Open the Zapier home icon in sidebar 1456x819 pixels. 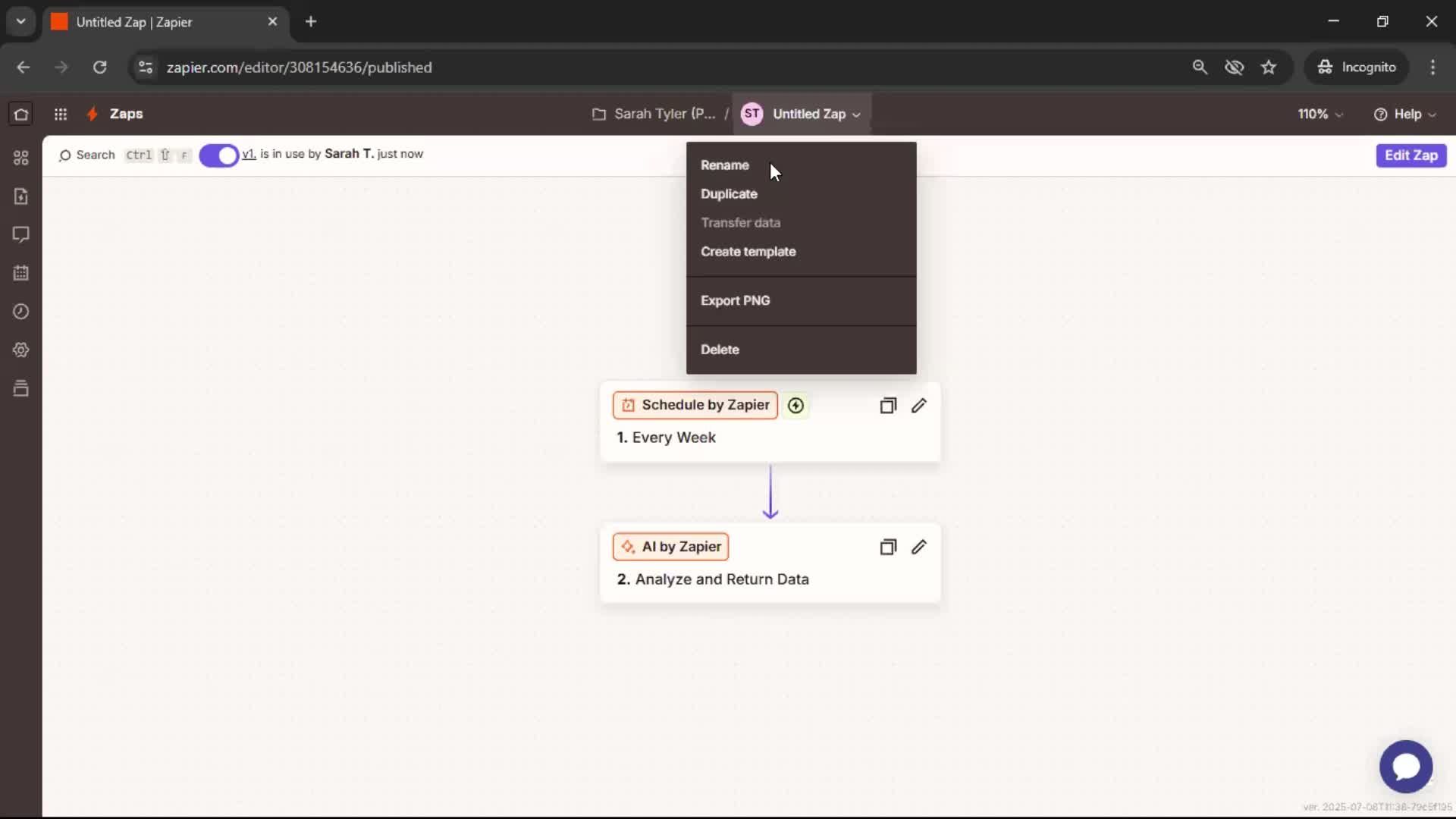[21, 114]
